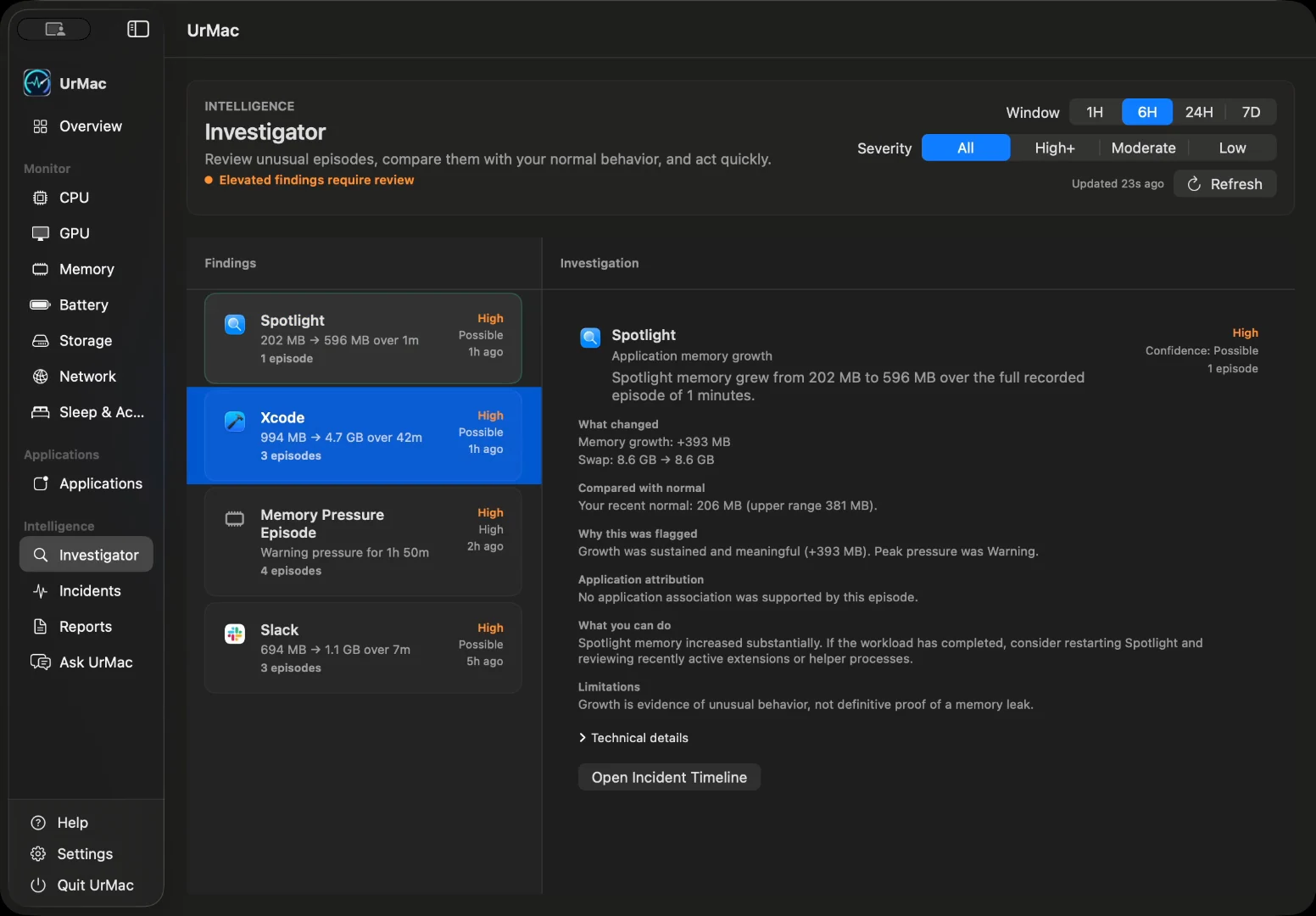
Task: Click the Incidents waveform icon
Action: [40, 591]
